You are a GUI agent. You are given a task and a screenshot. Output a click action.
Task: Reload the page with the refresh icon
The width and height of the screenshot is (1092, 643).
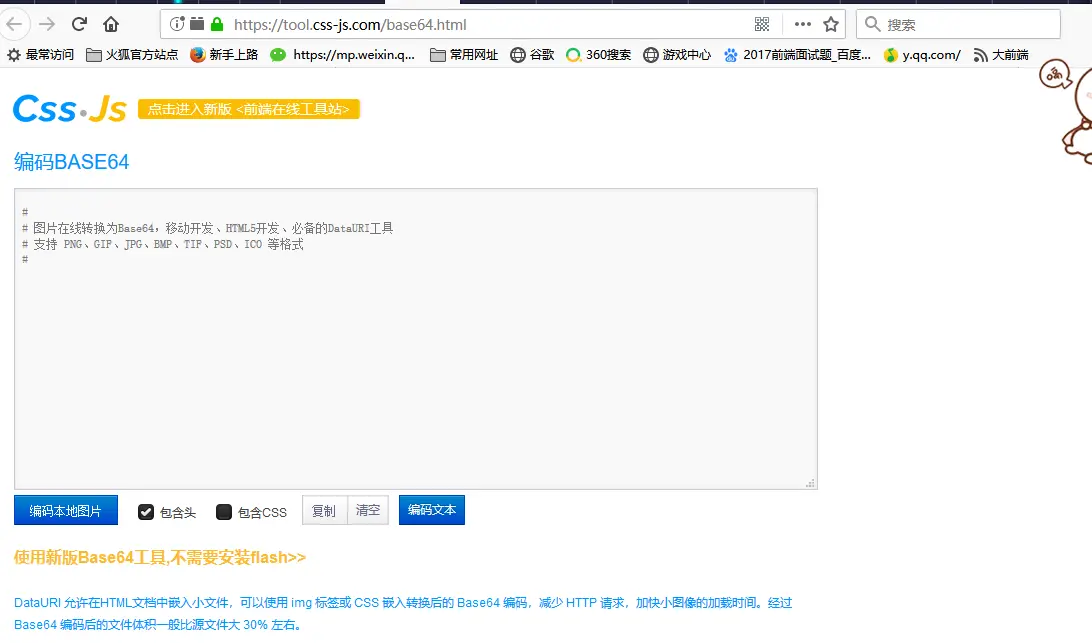(x=79, y=24)
